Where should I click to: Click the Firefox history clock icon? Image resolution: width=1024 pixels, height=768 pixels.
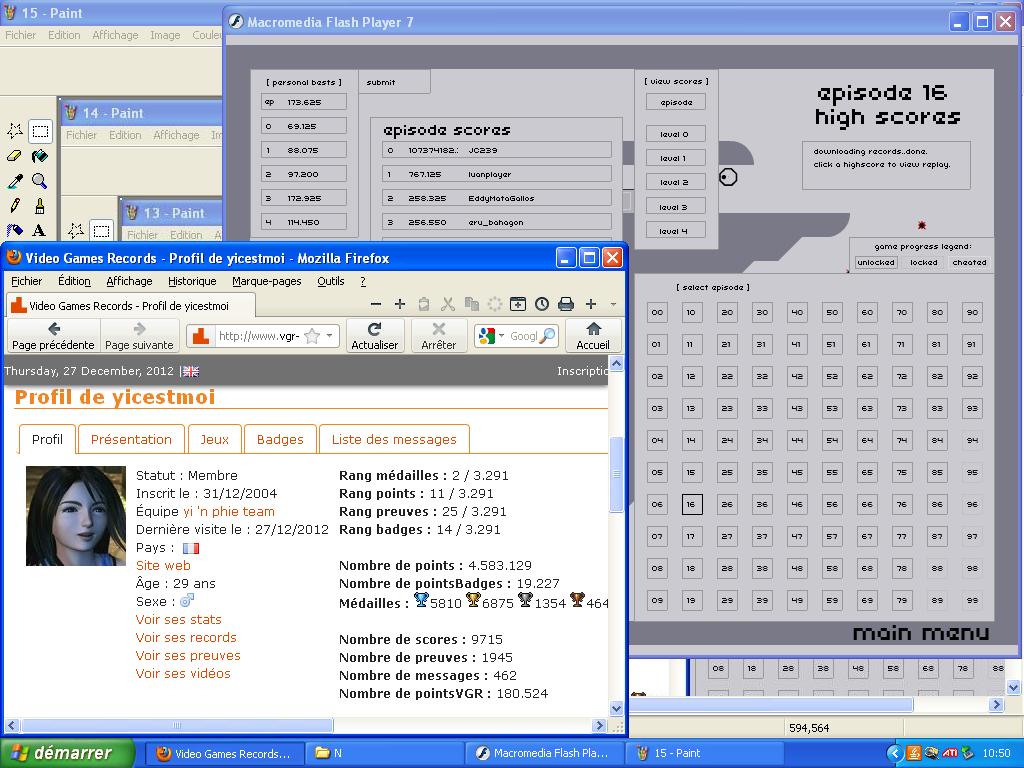click(542, 304)
